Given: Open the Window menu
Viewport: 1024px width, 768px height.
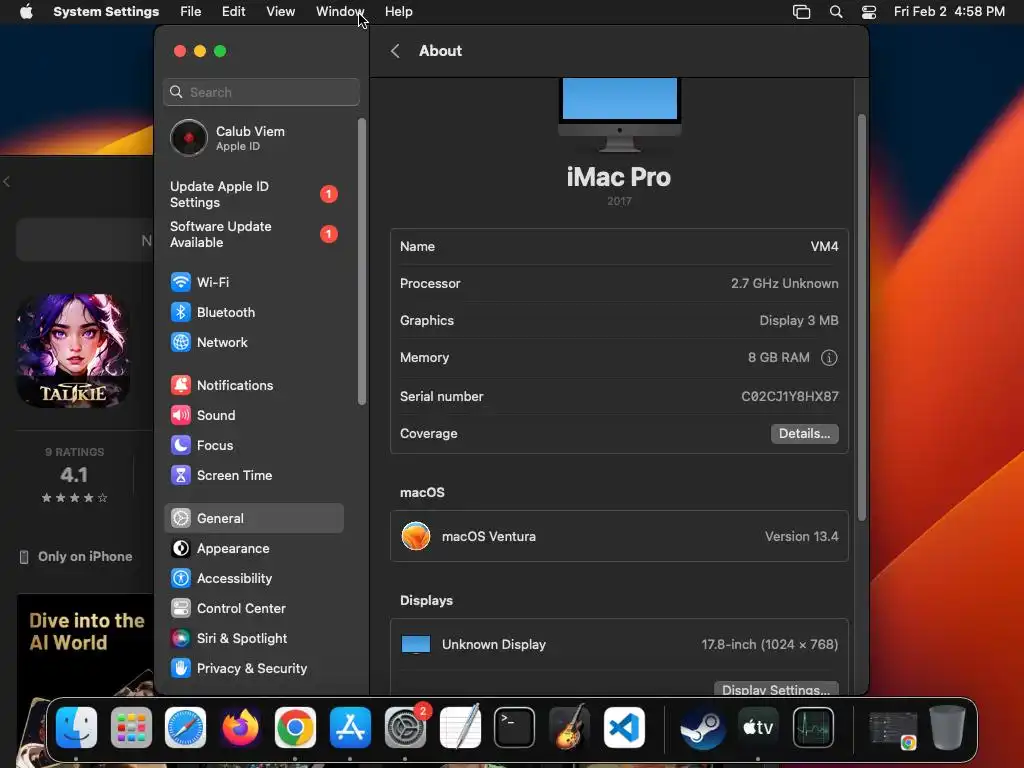Looking at the screenshot, I should click(x=340, y=12).
